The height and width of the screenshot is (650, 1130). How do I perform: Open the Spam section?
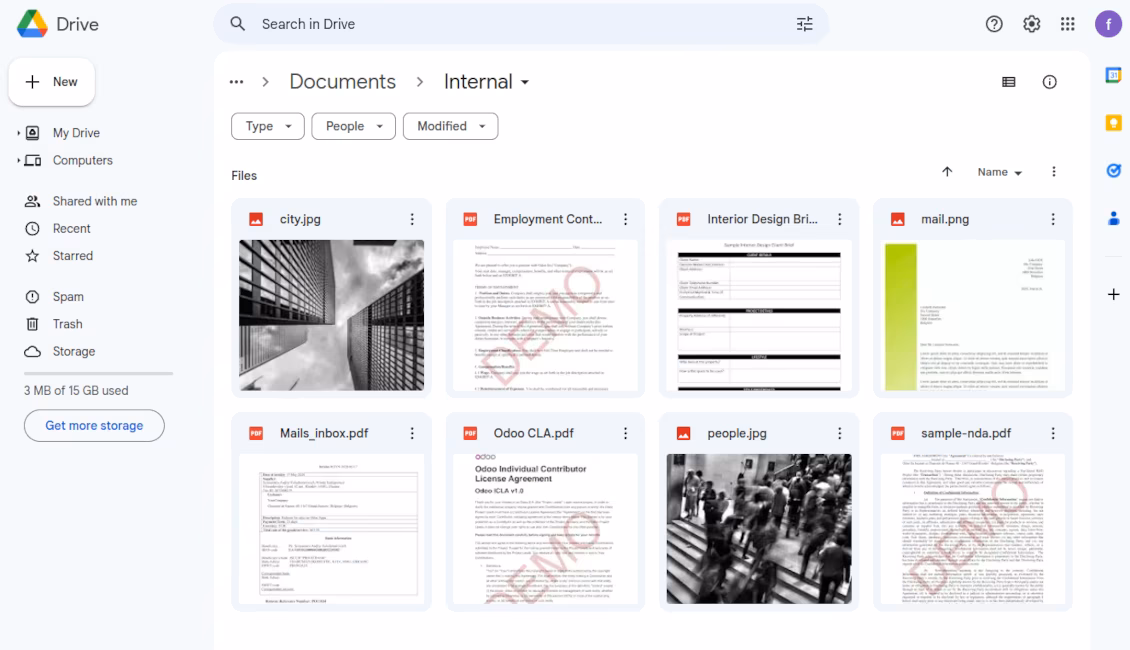[x=68, y=297]
